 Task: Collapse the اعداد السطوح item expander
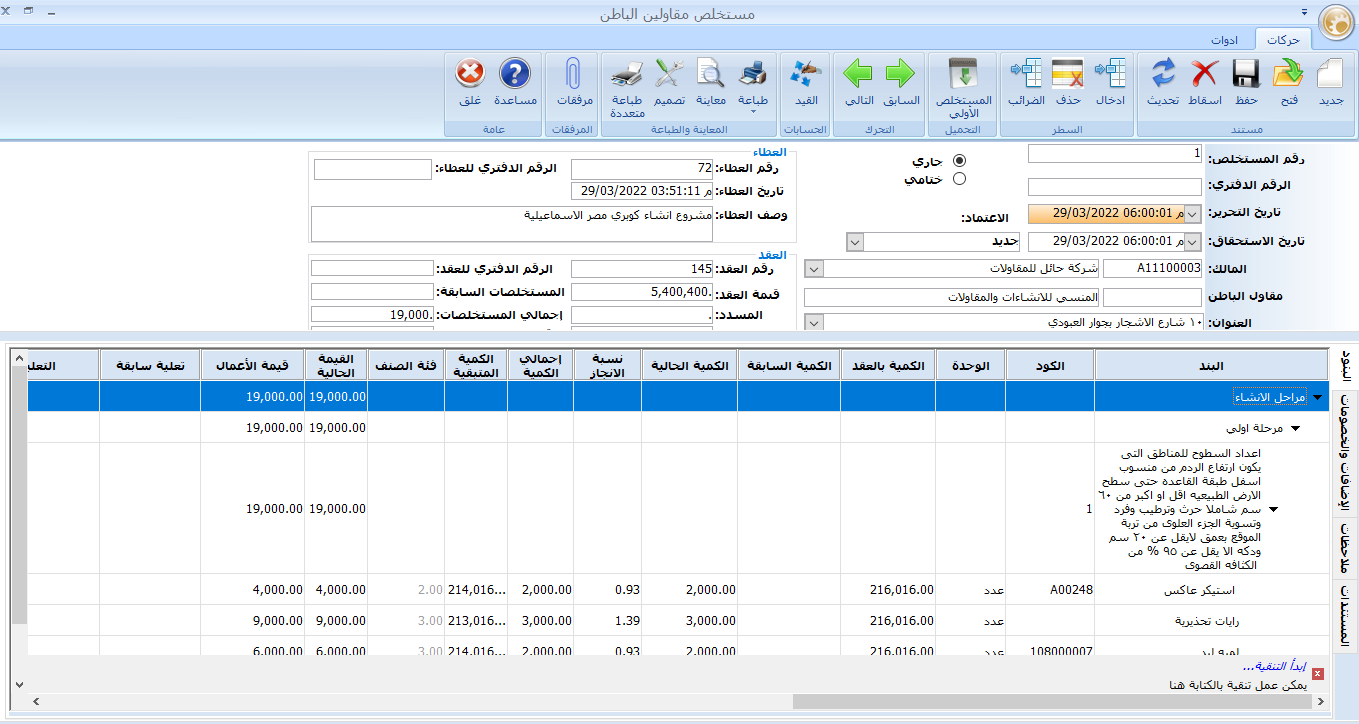click(x=1273, y=509)
